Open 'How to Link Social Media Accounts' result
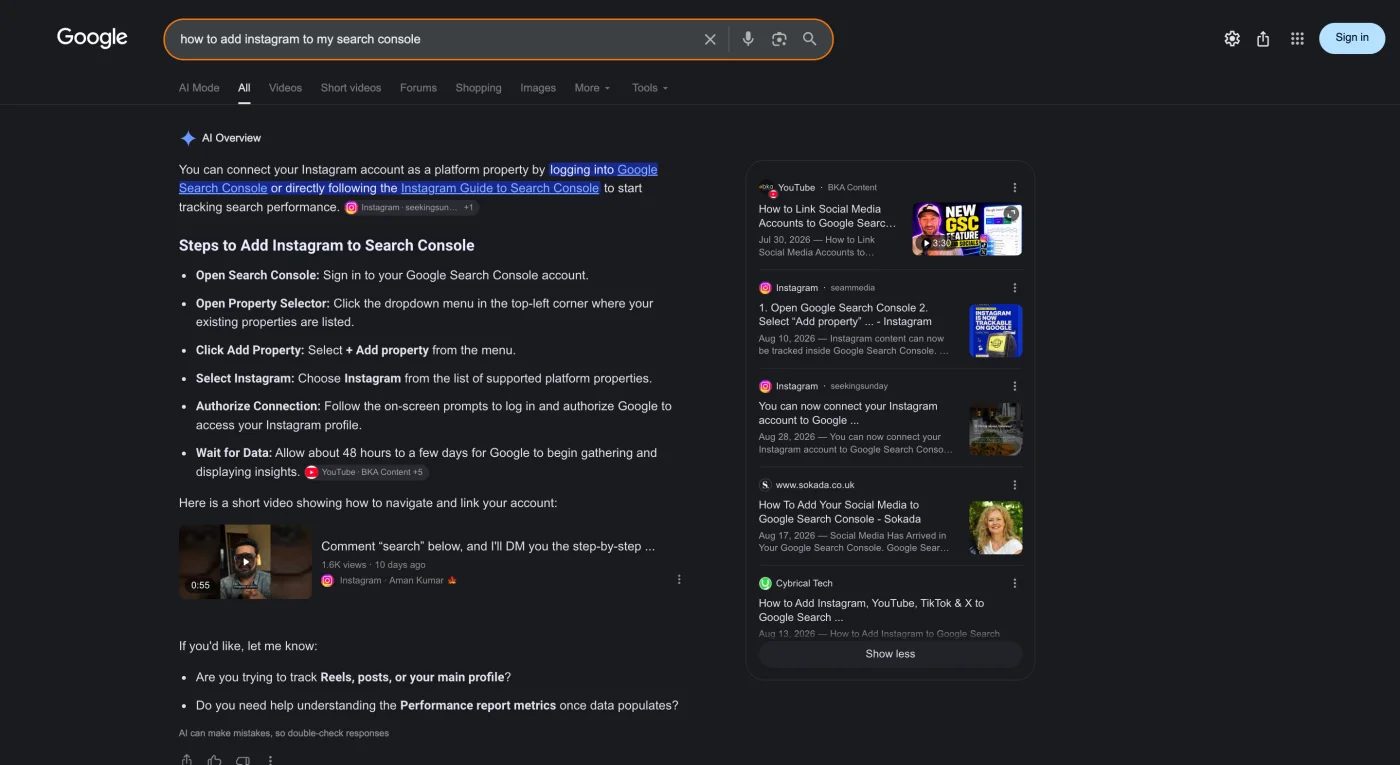 (x=827, y=216)
